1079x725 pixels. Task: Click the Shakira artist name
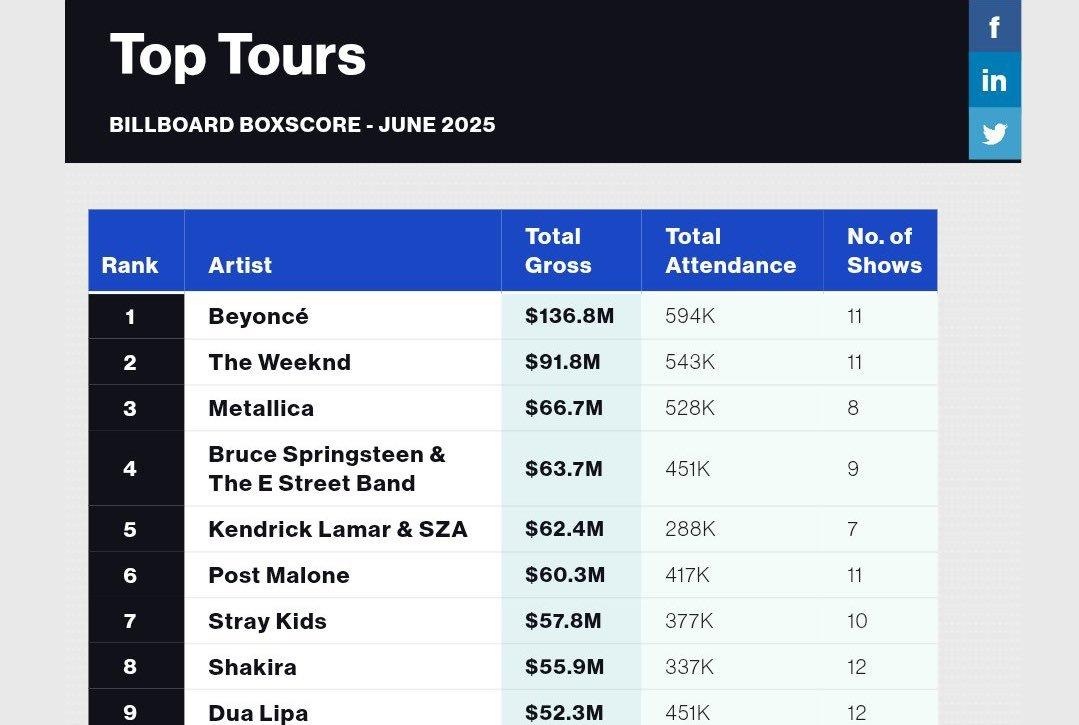tap(253, 667)
